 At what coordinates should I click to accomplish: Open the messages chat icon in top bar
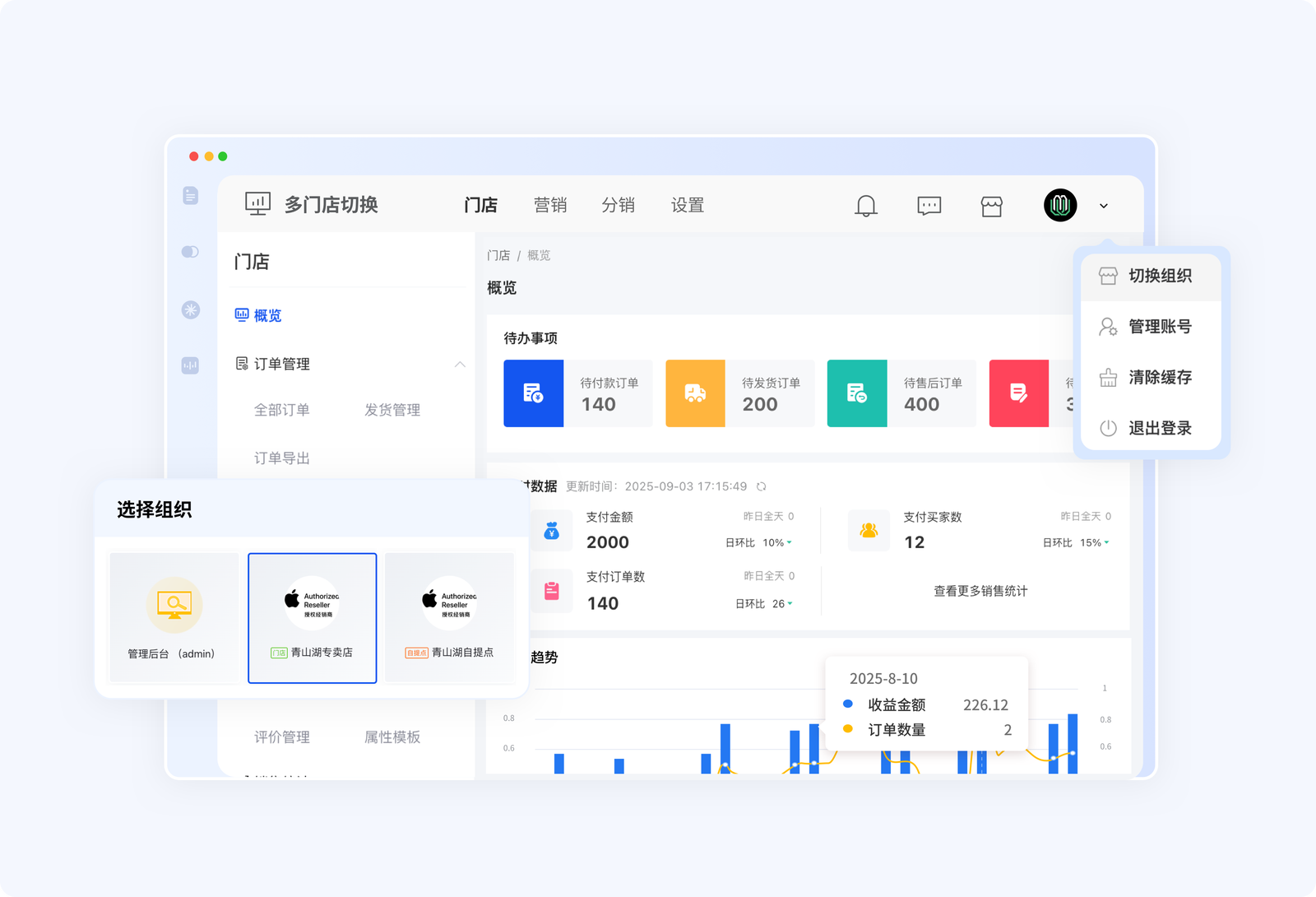(x=929, y=206)
